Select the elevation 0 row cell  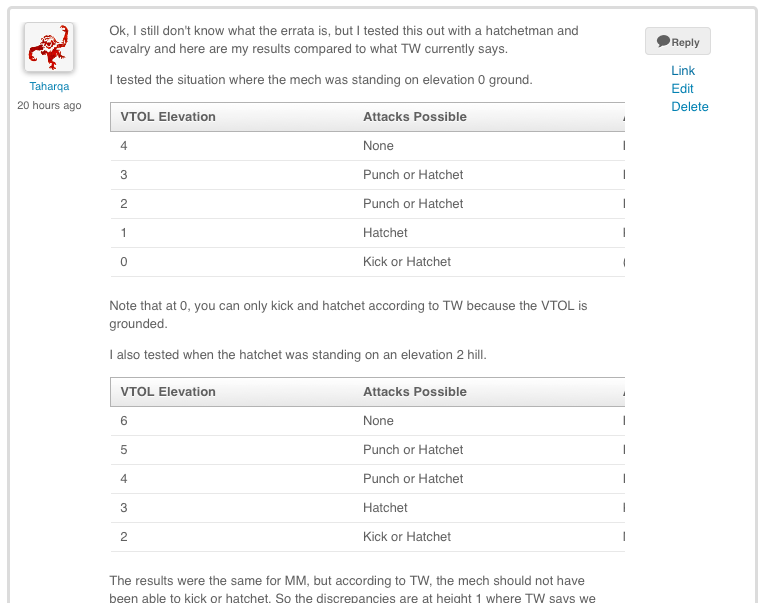tap(124, 262)
